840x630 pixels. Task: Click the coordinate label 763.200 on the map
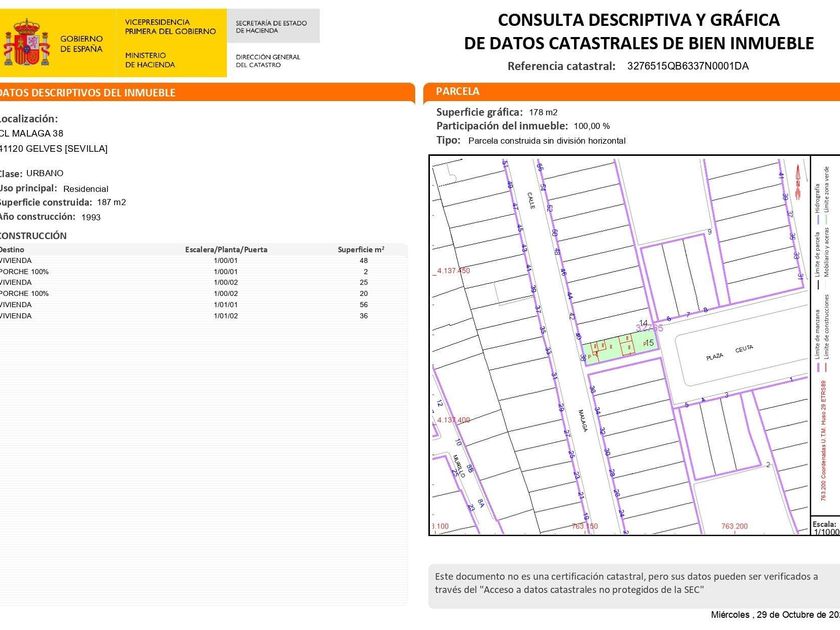pyautogui.click(x=734, y=526)
